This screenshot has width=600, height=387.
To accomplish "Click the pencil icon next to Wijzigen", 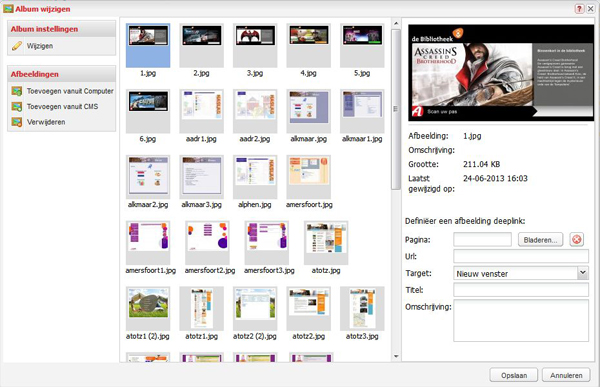I will coord(17,46).
